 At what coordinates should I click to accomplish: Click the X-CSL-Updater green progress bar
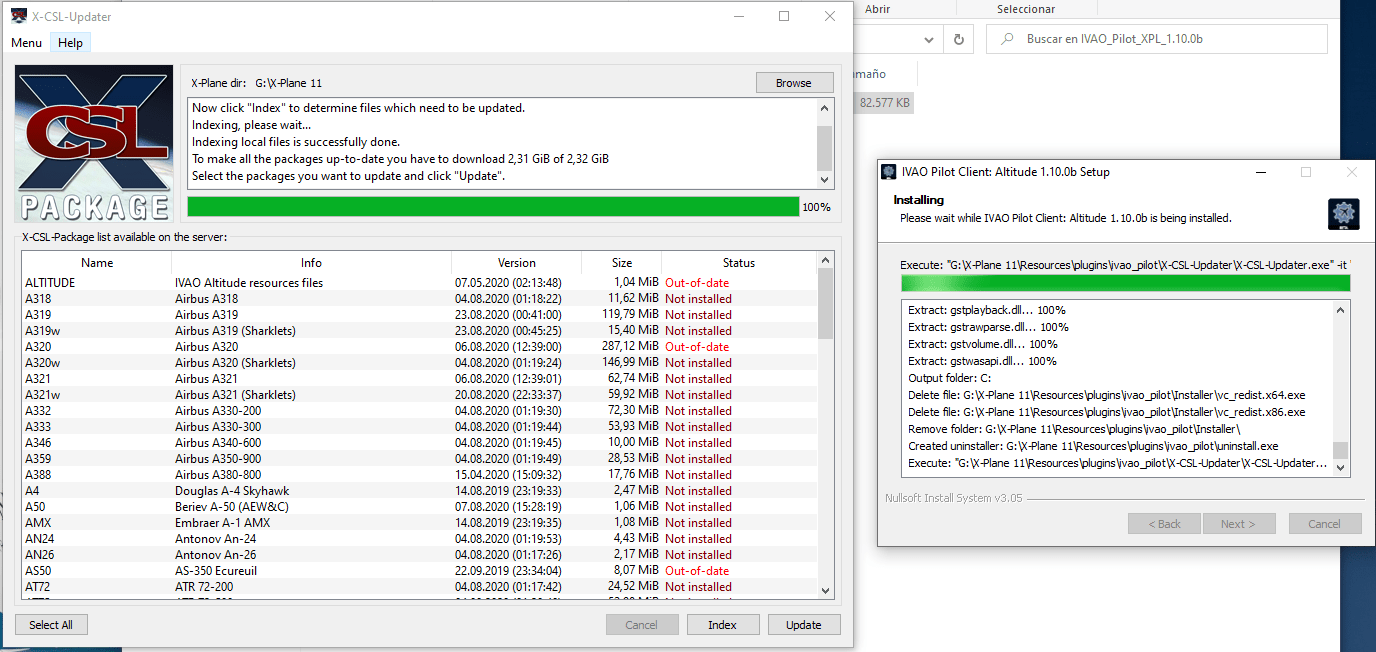click(494, 207)
